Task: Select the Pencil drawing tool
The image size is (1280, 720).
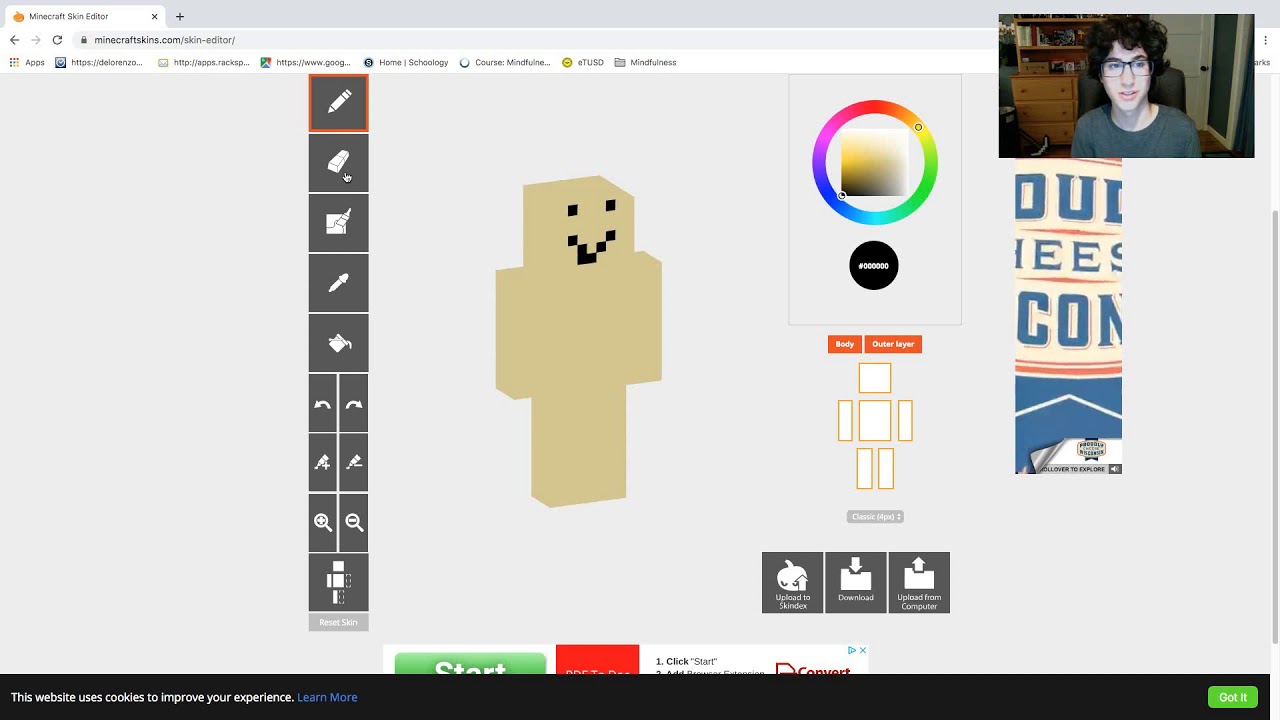Action: 338,102
